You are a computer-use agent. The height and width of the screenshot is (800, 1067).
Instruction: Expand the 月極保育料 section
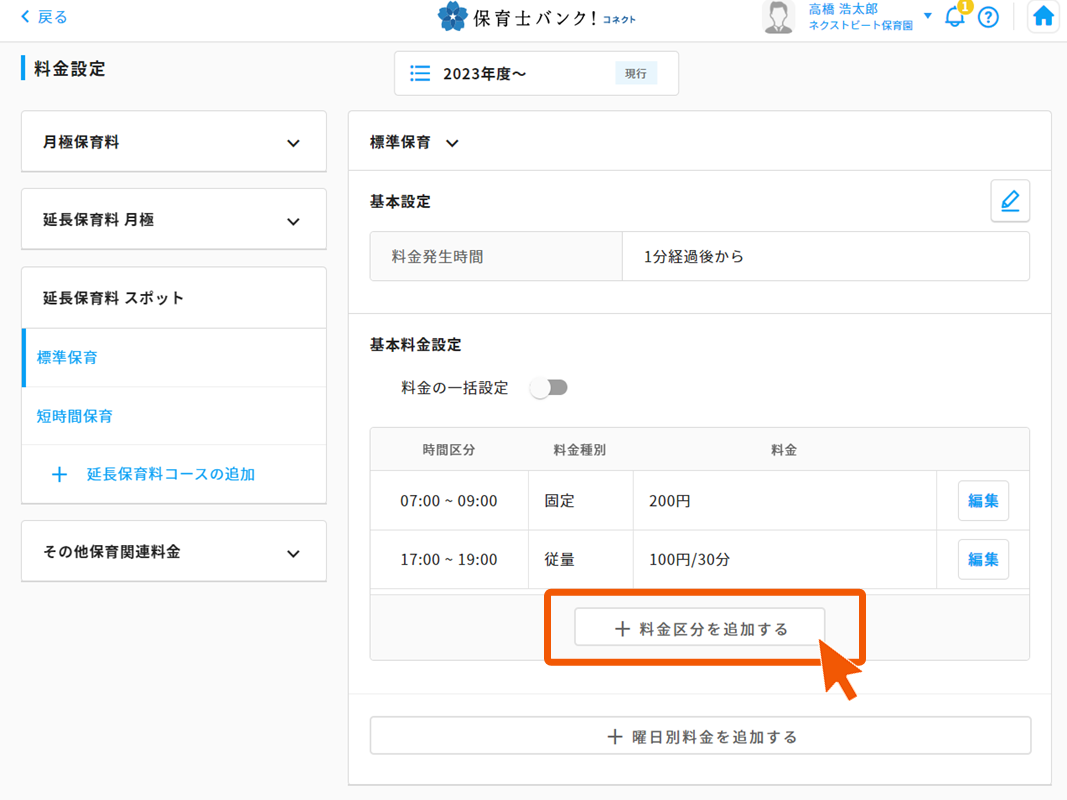[293, 143]
